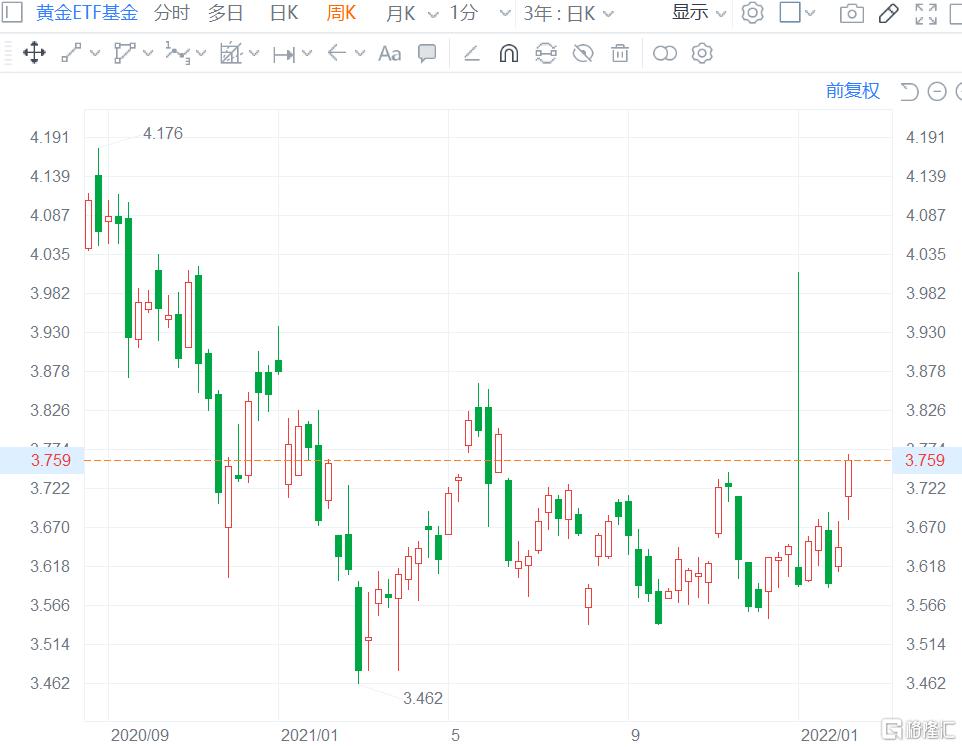Switch to the 分时 tab

coord(170,14)
